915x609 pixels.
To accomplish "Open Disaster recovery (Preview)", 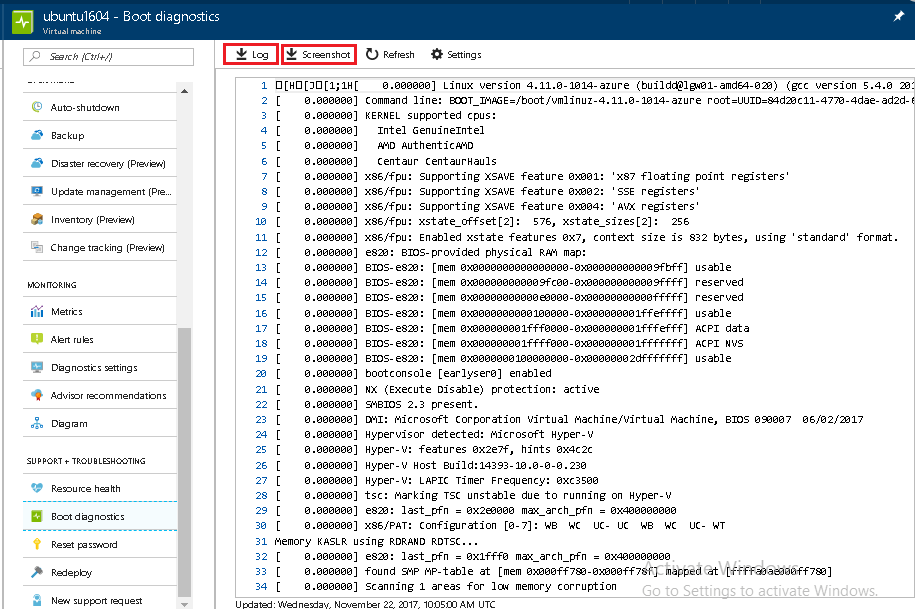I will pos(100,163).
